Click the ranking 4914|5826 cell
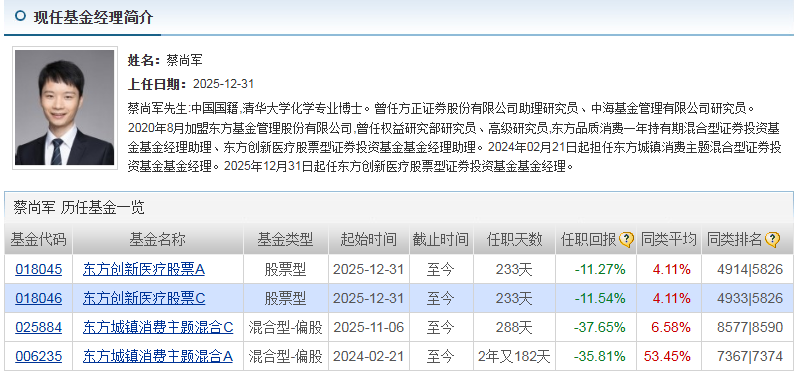This screenshot has height=376, width=799. (750, 270)
